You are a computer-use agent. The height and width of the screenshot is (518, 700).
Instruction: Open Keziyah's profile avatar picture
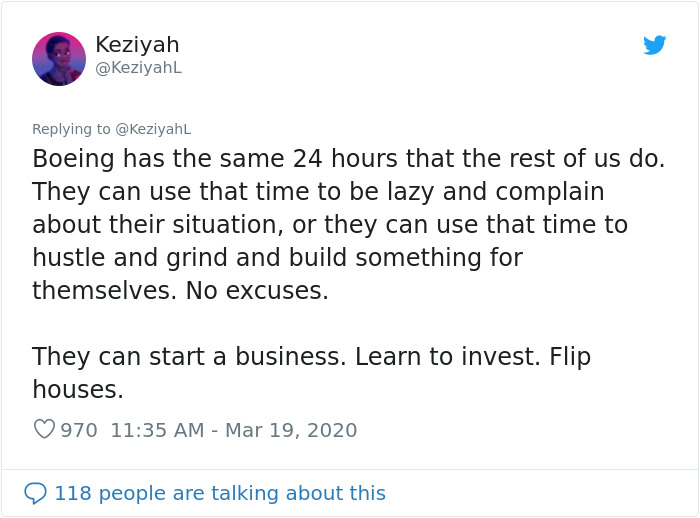pos(59,59)
